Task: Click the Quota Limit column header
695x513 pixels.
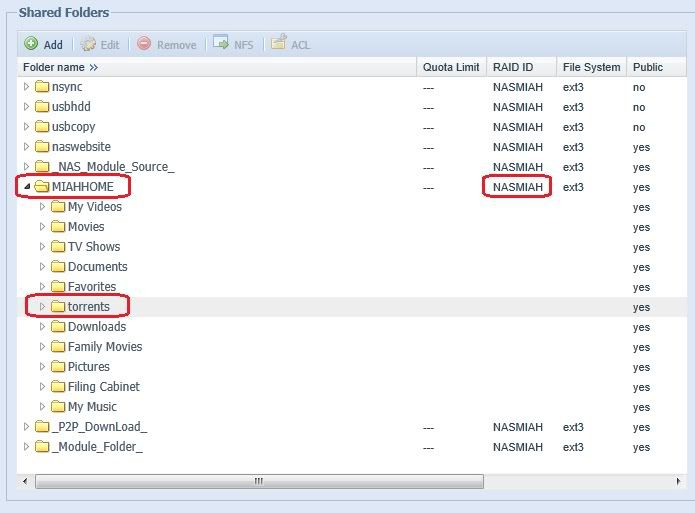Action: (x=451, y=67)
